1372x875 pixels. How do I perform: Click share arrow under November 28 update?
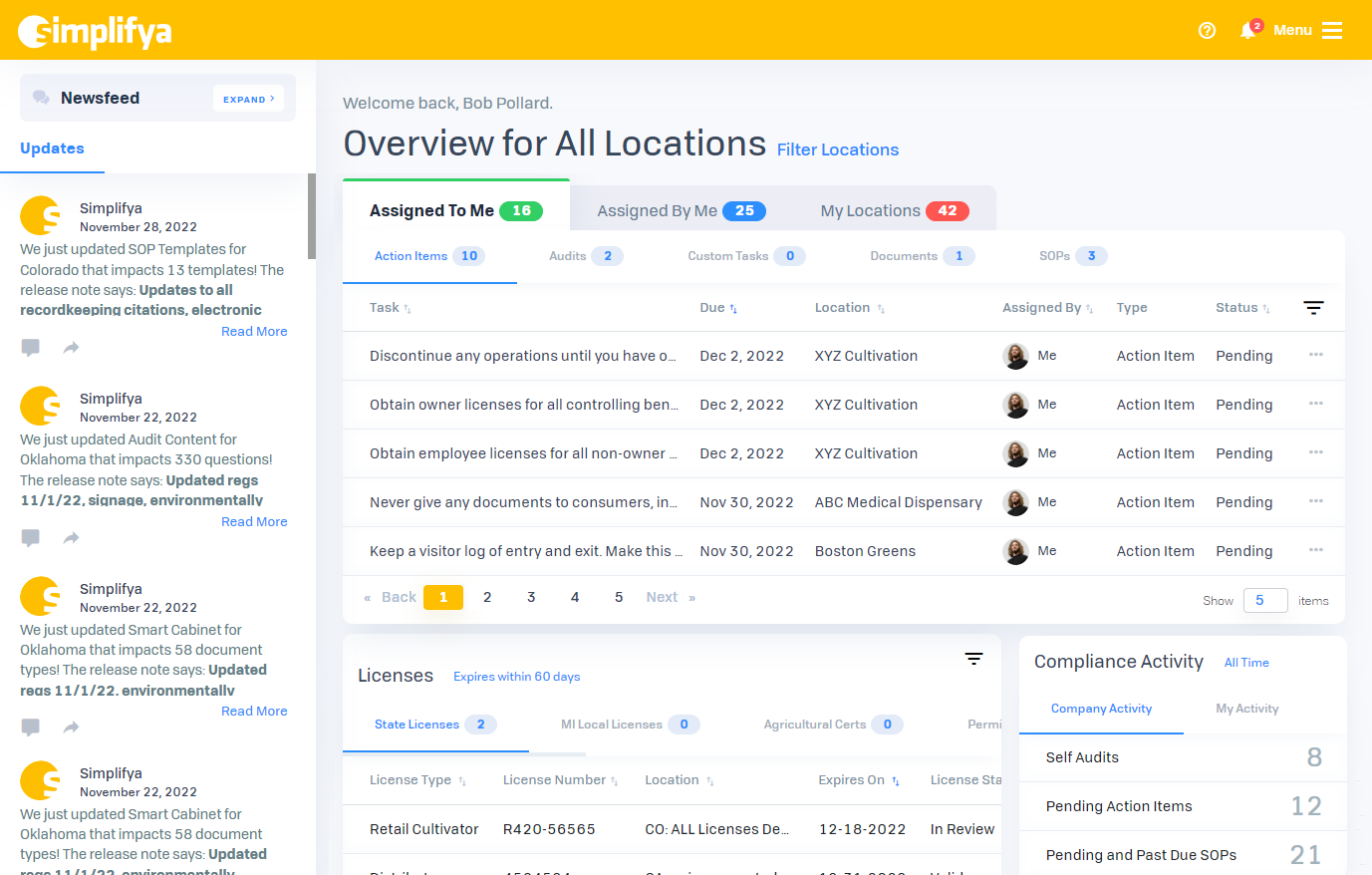[x=71, y=348]
